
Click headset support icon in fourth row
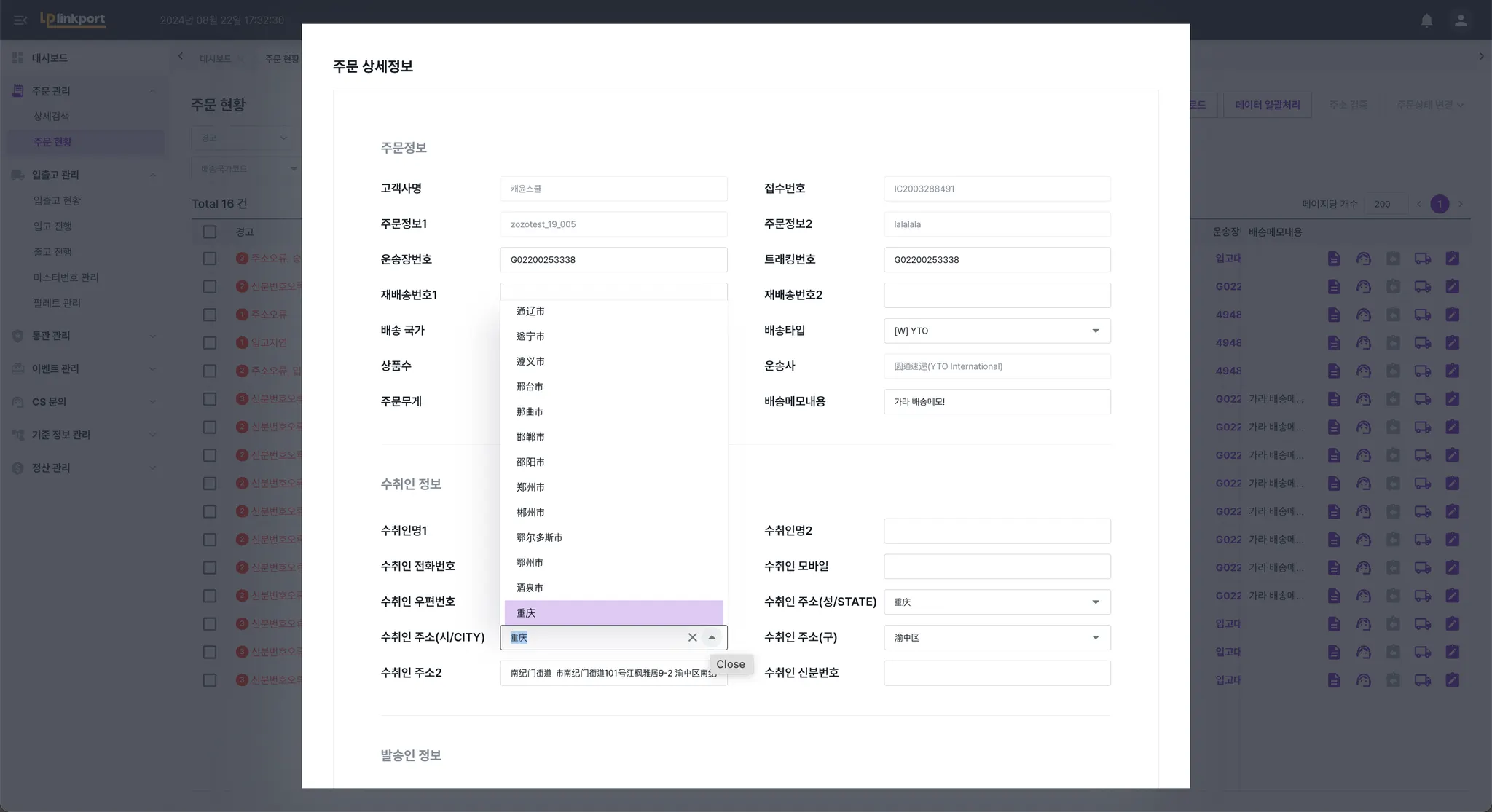click(x=1363, y=343)
